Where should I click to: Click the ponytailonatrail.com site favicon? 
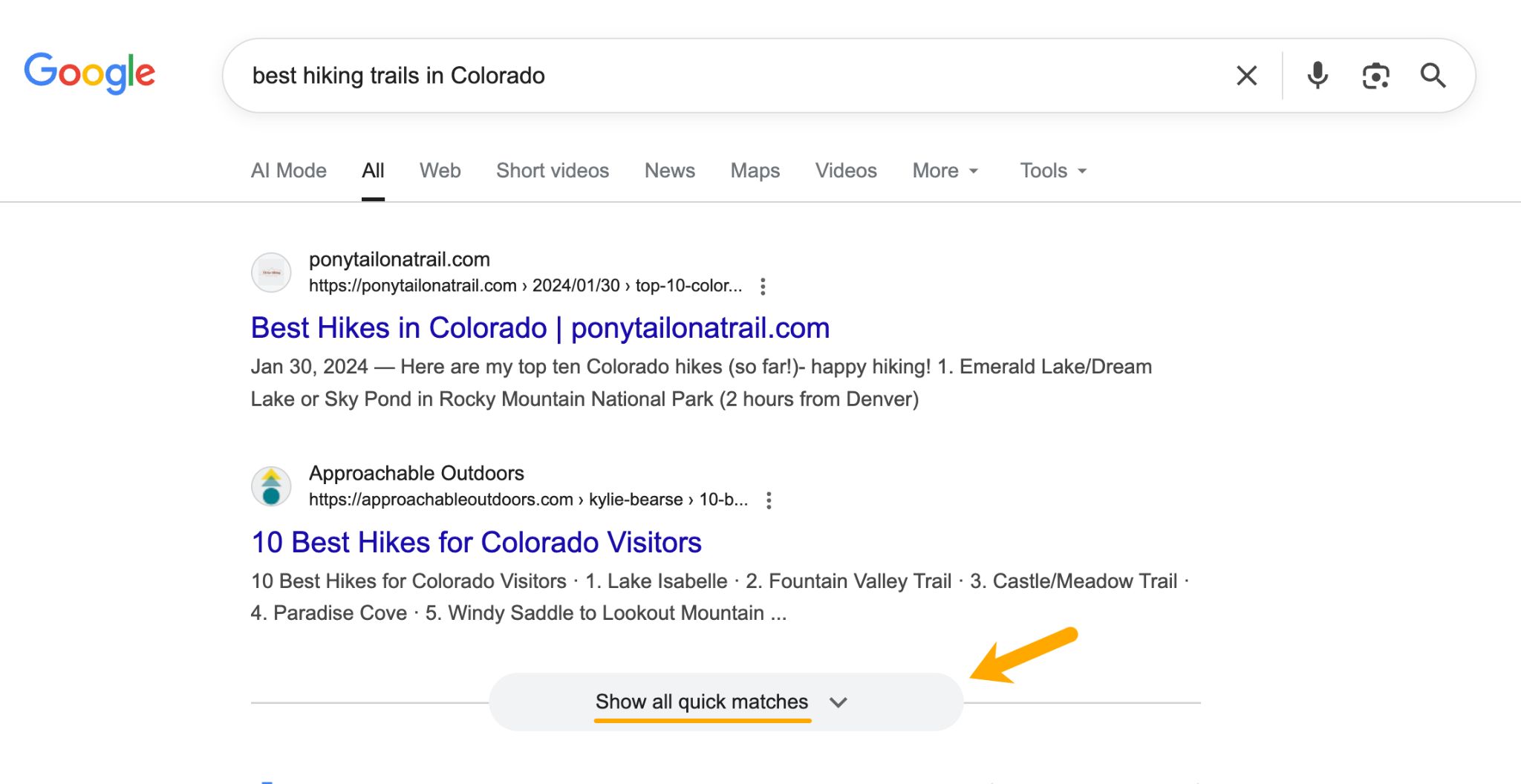tap(271, 272)
